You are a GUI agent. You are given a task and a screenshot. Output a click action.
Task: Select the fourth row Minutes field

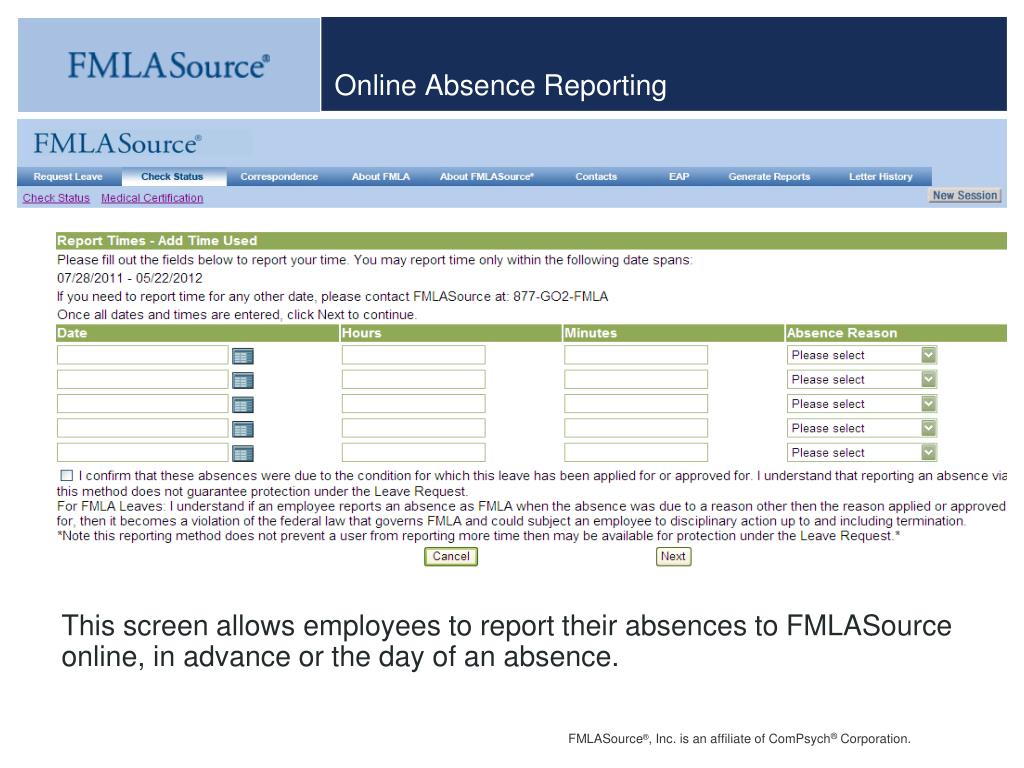[x=635, y=428]
